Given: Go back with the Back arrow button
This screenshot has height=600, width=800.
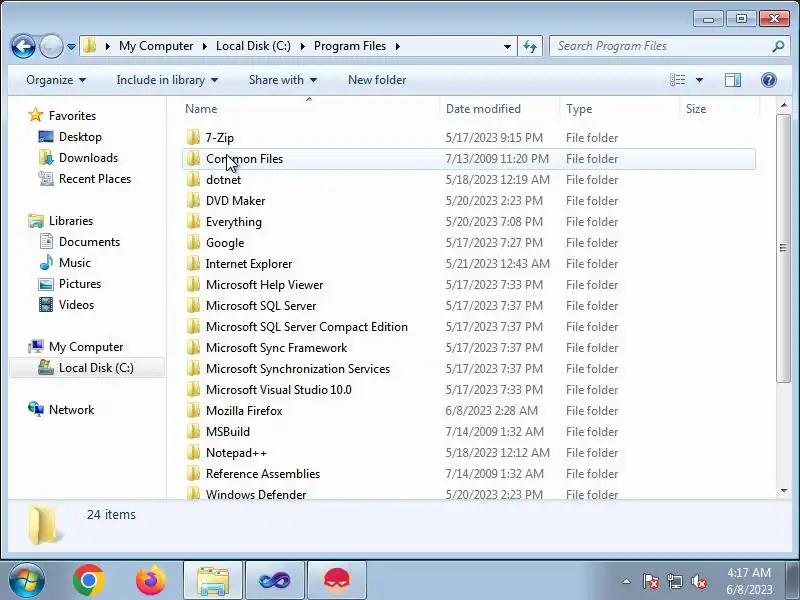Looking at the screenshot, I should point(23,46).
